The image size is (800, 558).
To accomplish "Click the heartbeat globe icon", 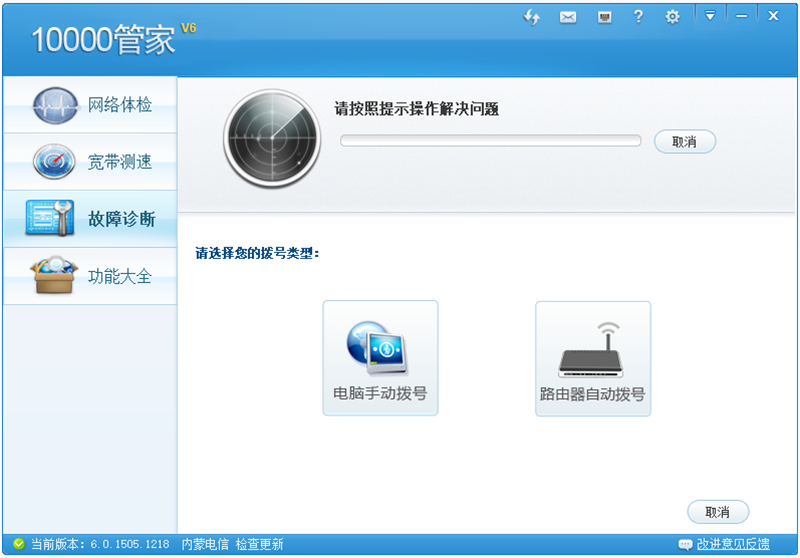I will [56, 106].
